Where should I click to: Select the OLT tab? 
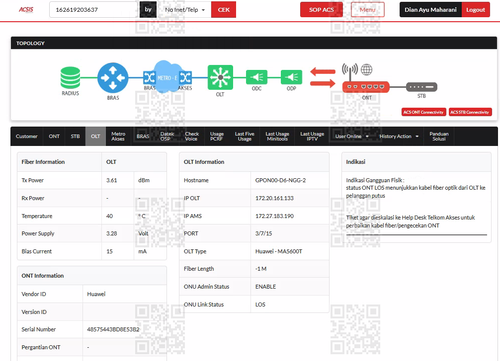(95, 136)
